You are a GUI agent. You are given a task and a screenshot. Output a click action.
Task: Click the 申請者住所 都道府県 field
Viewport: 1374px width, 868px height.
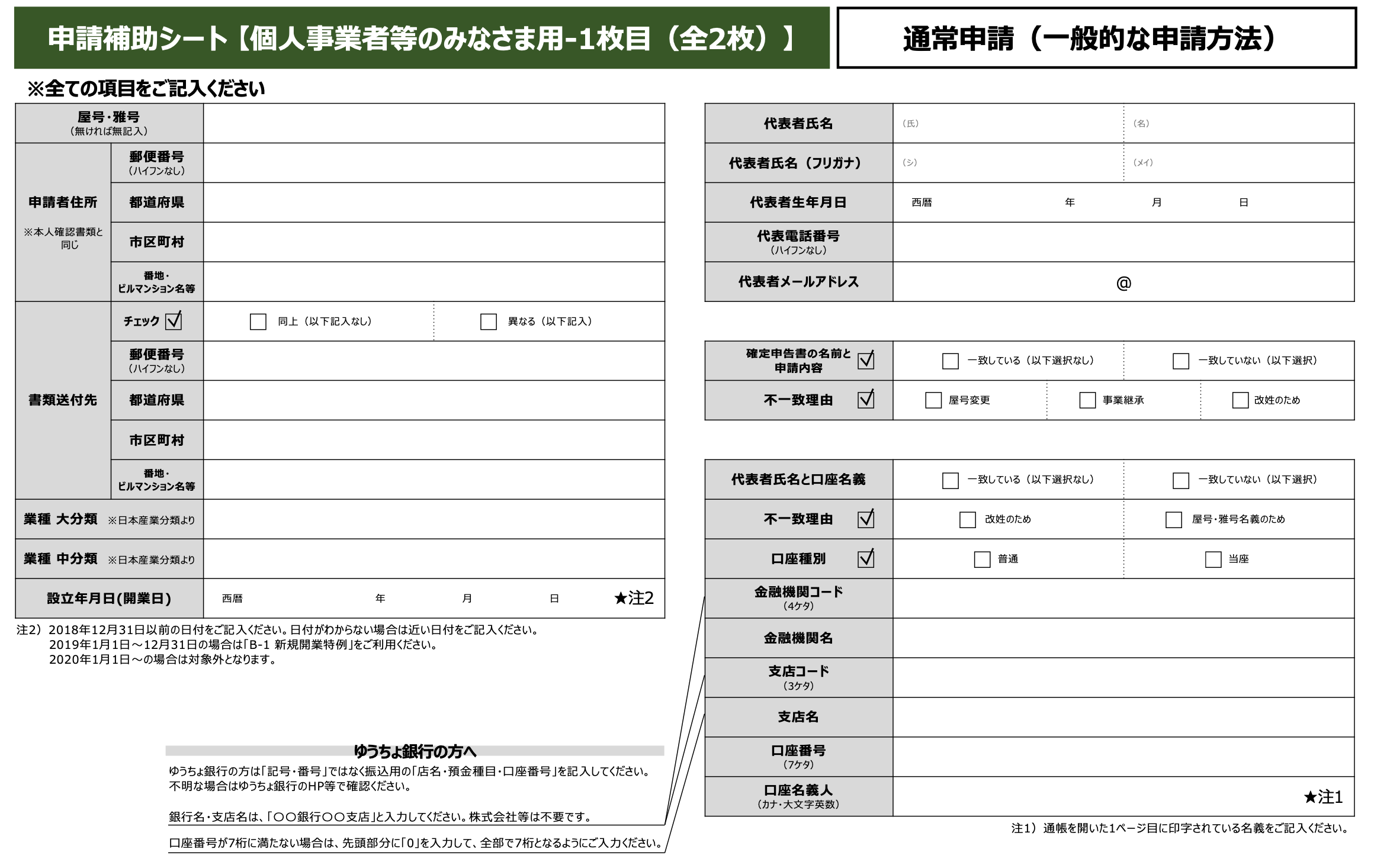(434, 202)
